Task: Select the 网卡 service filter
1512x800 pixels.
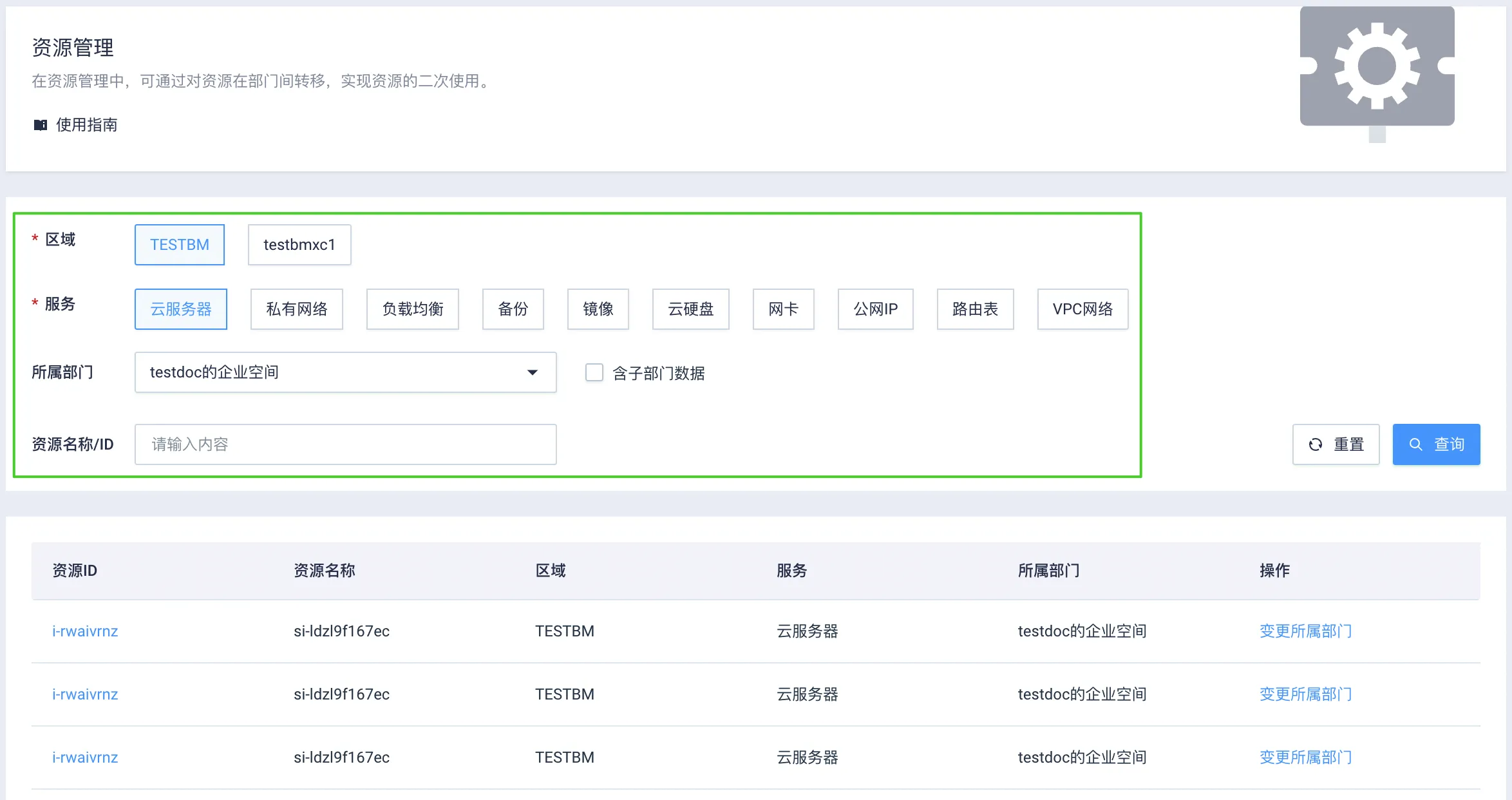Action: (783, 309)
